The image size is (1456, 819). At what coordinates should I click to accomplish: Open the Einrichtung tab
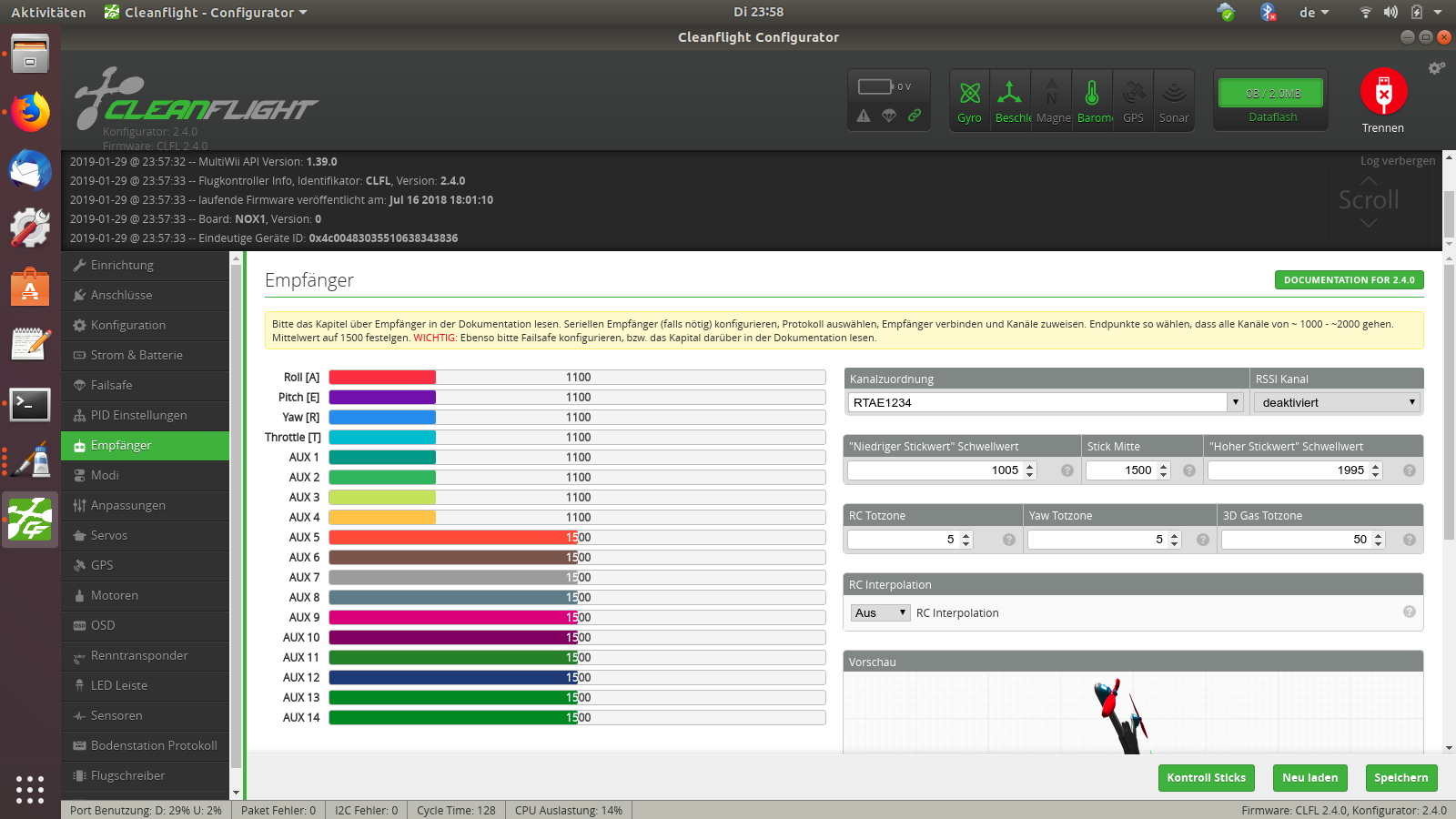[145, 265]
